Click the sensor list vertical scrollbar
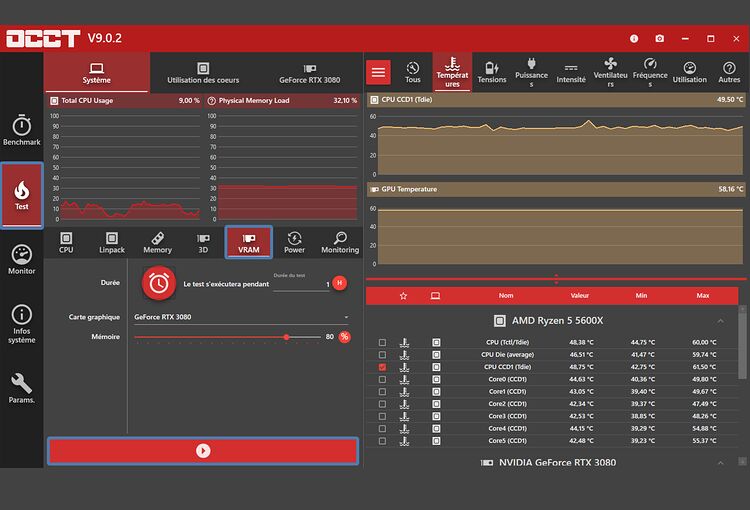 (742, 343)
